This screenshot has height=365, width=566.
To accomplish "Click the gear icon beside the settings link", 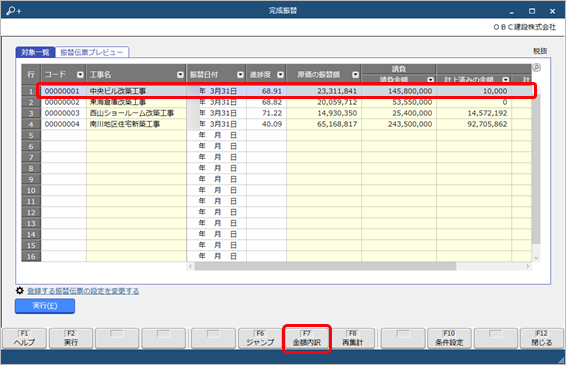I will pyautogui.click(x=20, y=291).
